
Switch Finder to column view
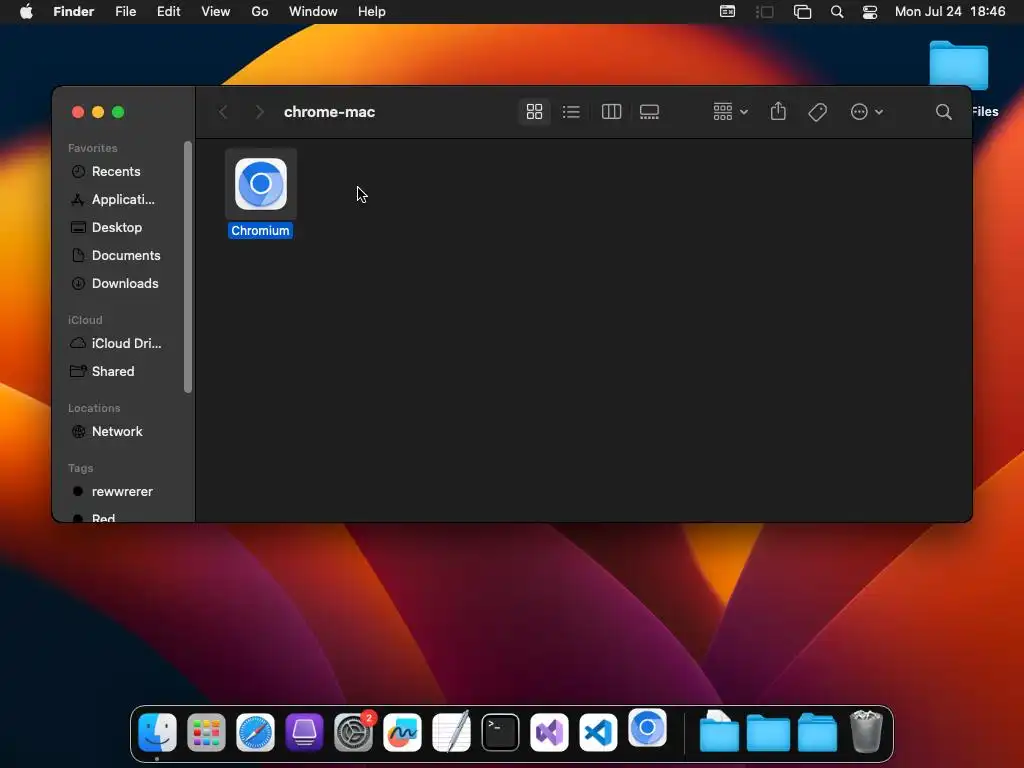pos(611,112)
